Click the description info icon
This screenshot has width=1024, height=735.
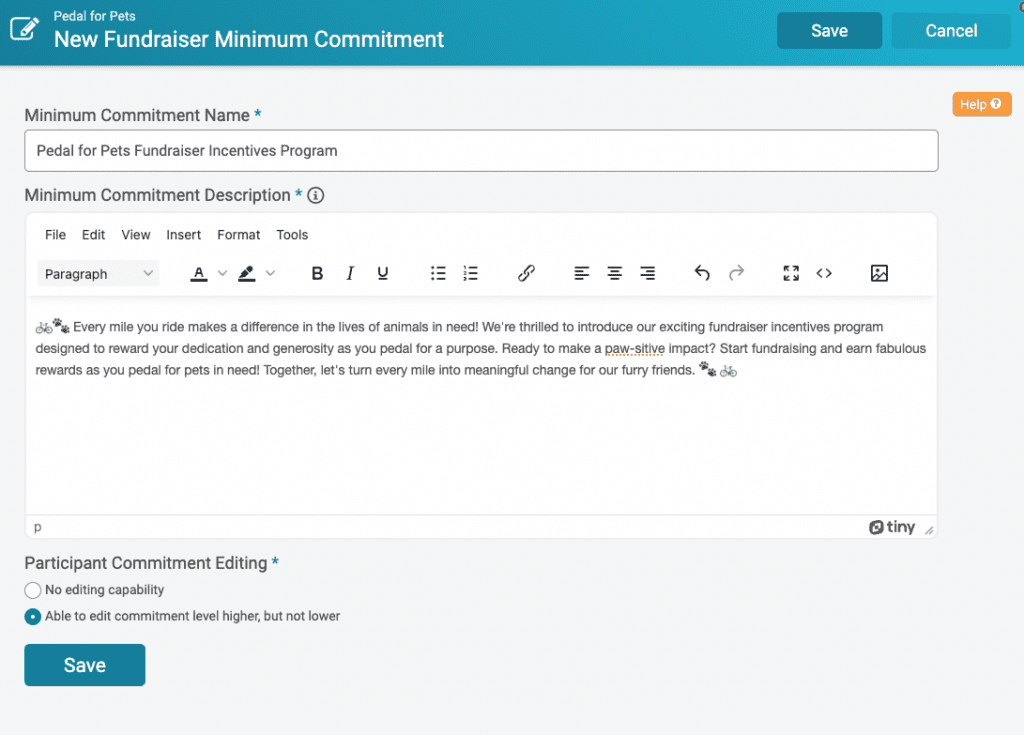tap(315, 195)
